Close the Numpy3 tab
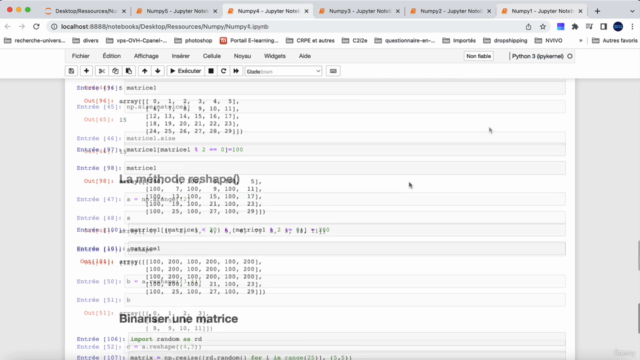Image resolution: width=640 pixels, height=360 pixels. click(x=398, y=11)
